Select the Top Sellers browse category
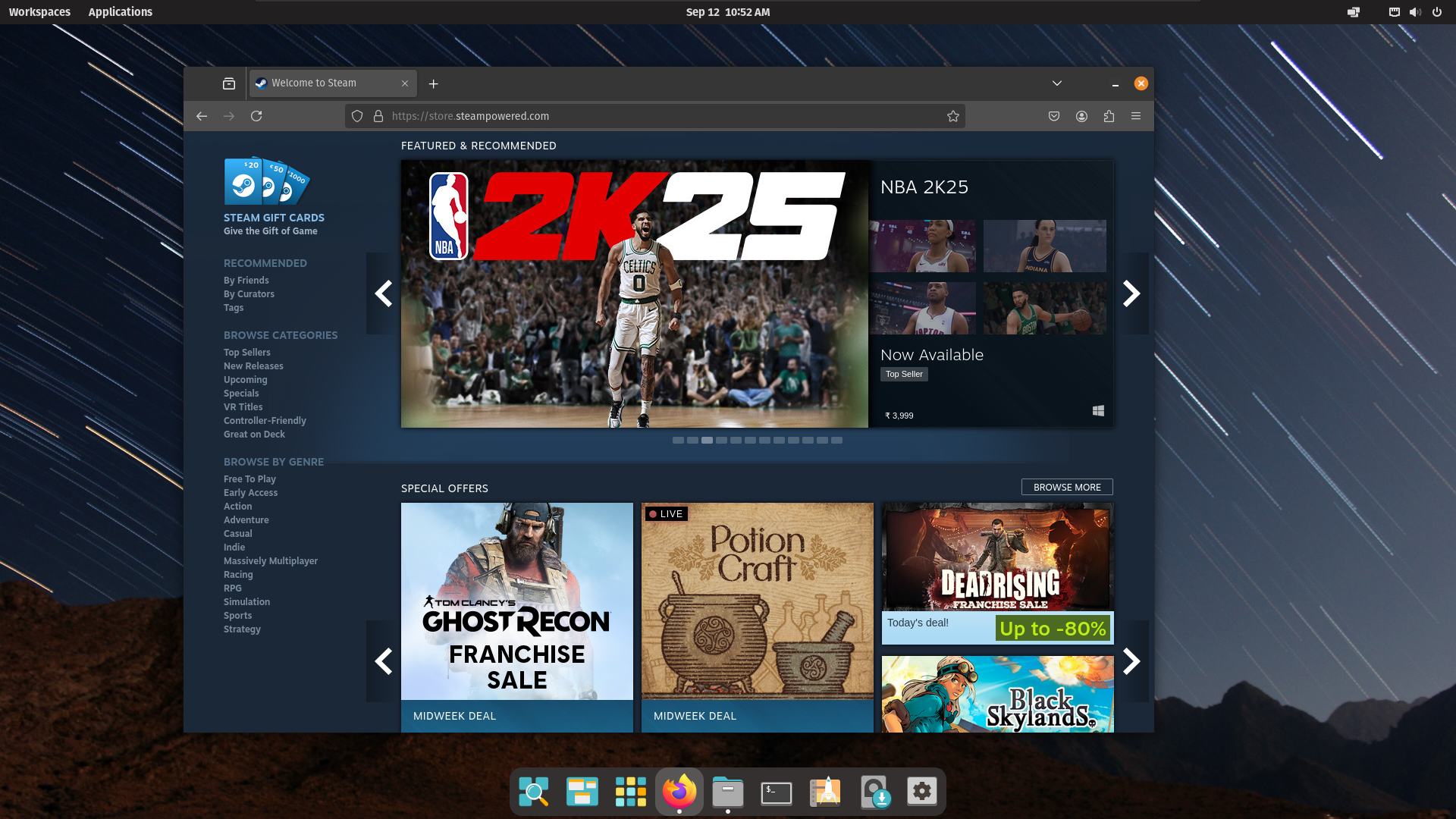The image size is (1456, 819). [246, 352]
